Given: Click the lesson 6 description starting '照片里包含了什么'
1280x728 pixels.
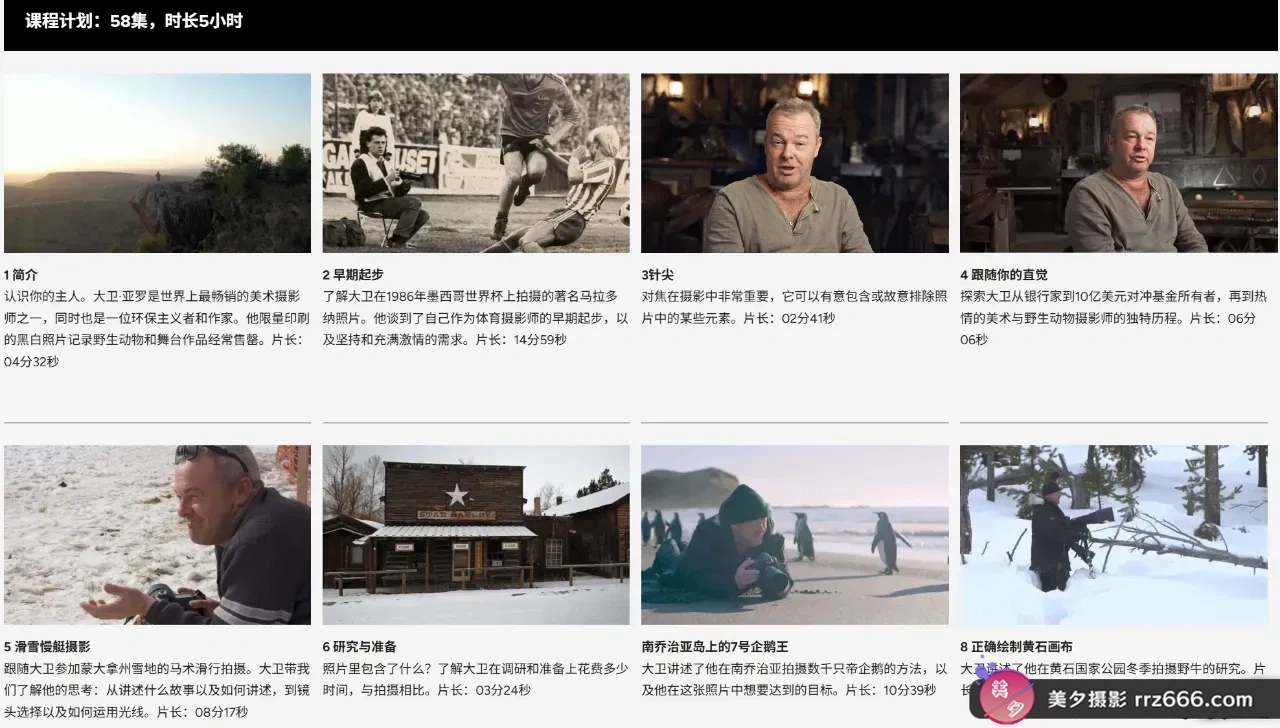Looking at the screenshot, I should tap(476, 679).
